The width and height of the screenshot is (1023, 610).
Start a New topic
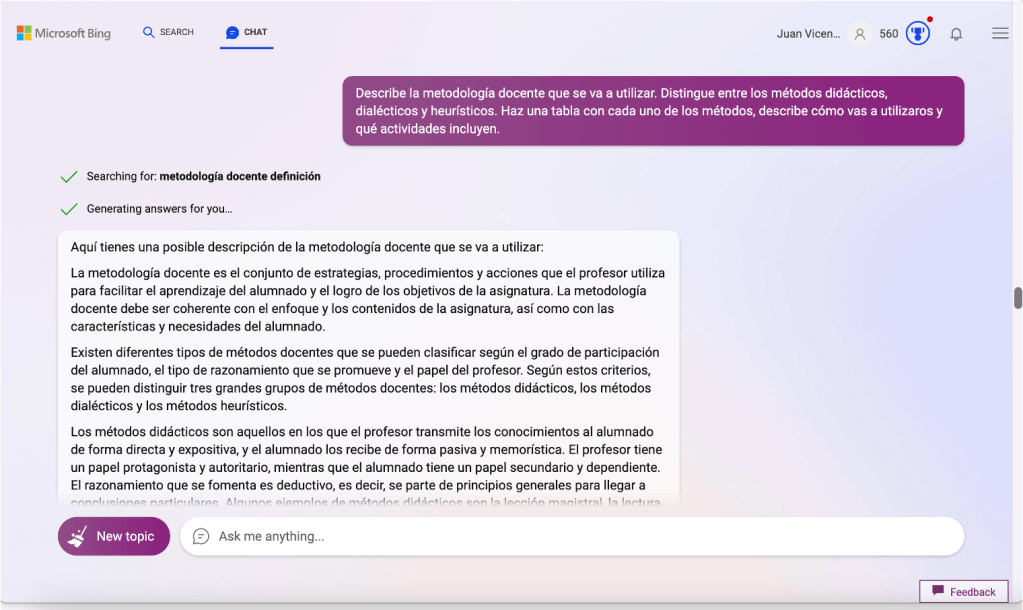[x=114, y=536]
